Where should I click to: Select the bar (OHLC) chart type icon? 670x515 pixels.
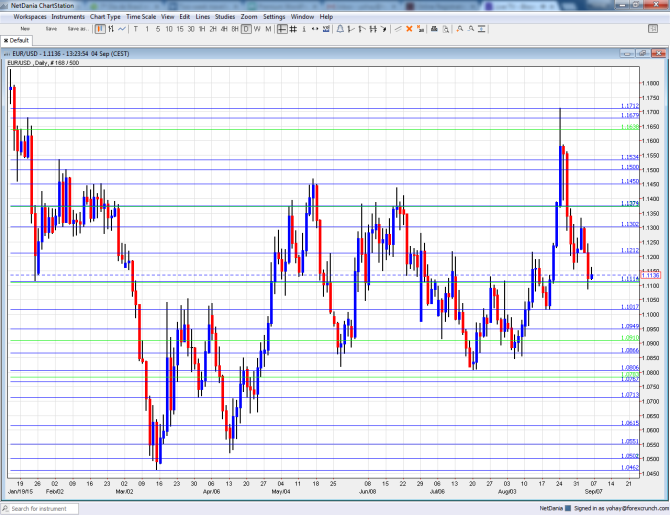click(x=111, y=29)
